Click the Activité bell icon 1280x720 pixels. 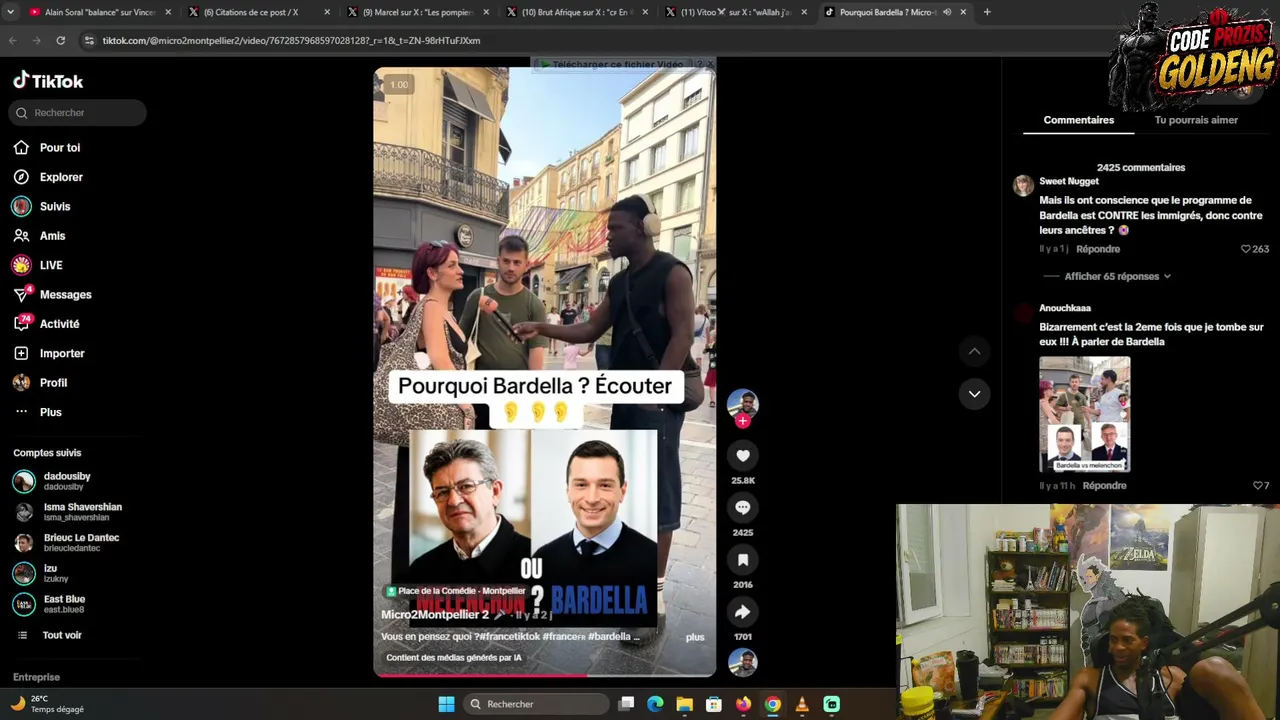(21, 324)
